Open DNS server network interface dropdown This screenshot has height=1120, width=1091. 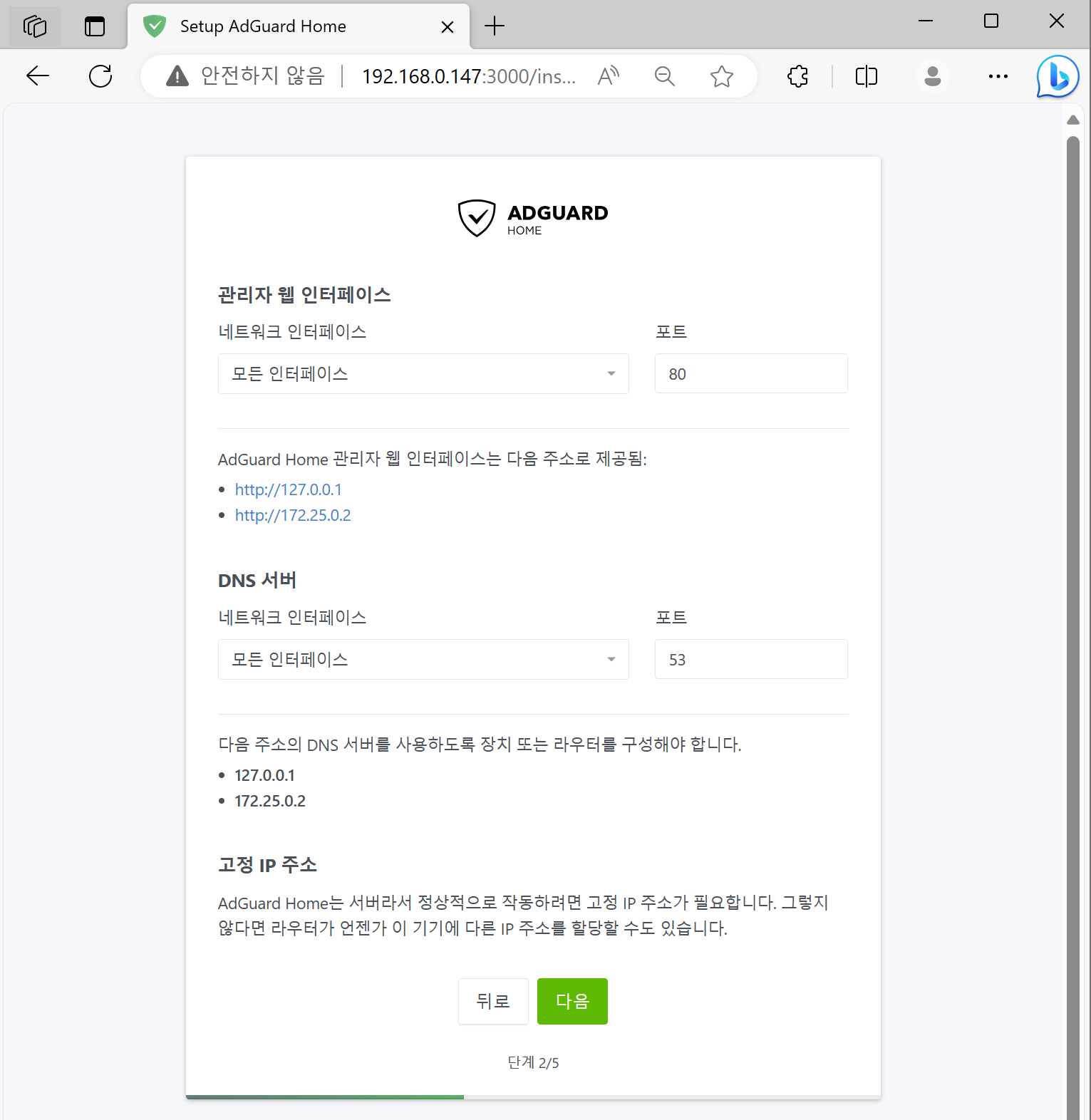coord(423,659)
